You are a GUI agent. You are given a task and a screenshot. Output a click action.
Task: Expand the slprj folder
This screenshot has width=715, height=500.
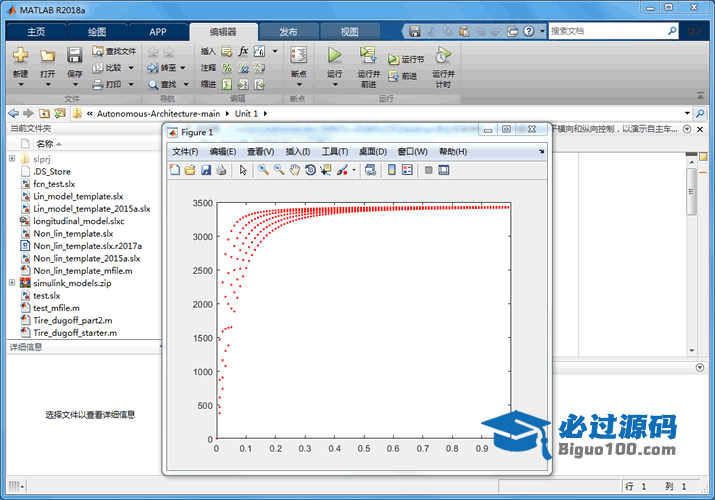(x=12, y=159)
